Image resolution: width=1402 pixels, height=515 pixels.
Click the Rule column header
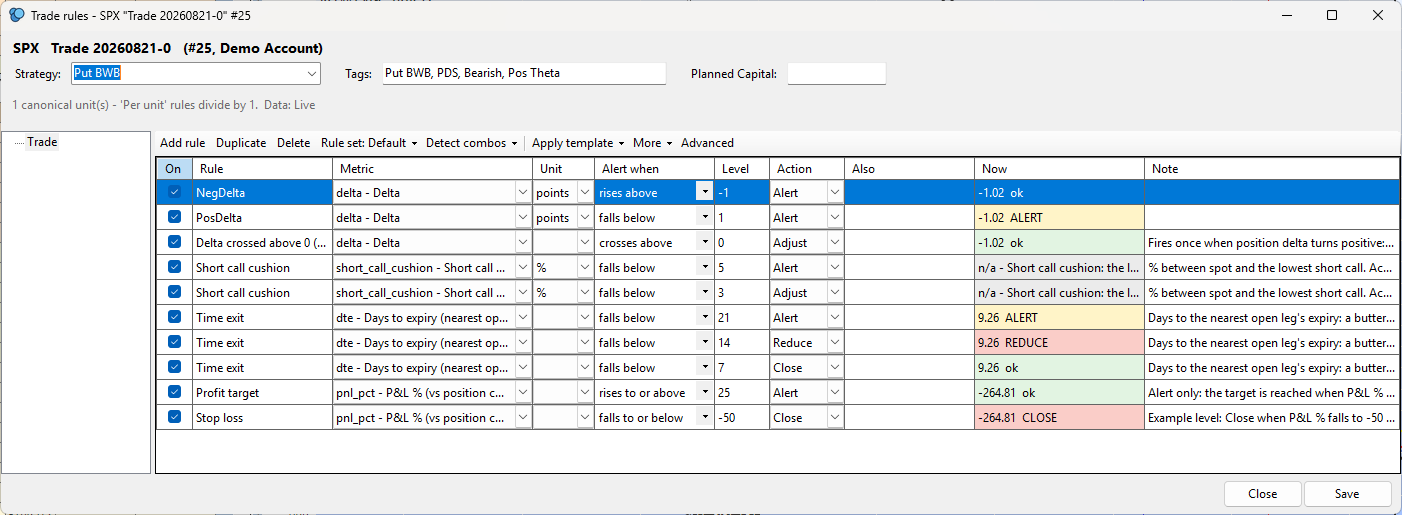(x=262, y=169)
